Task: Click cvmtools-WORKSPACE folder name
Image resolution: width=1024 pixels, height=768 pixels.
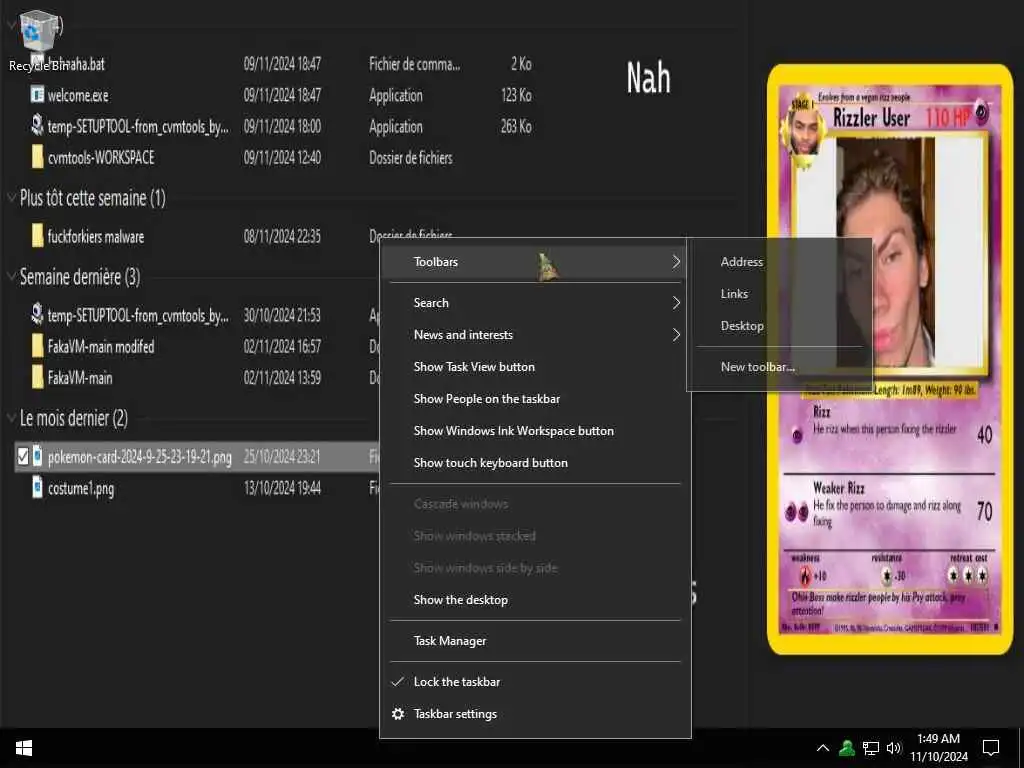Action: coord(101,157)
